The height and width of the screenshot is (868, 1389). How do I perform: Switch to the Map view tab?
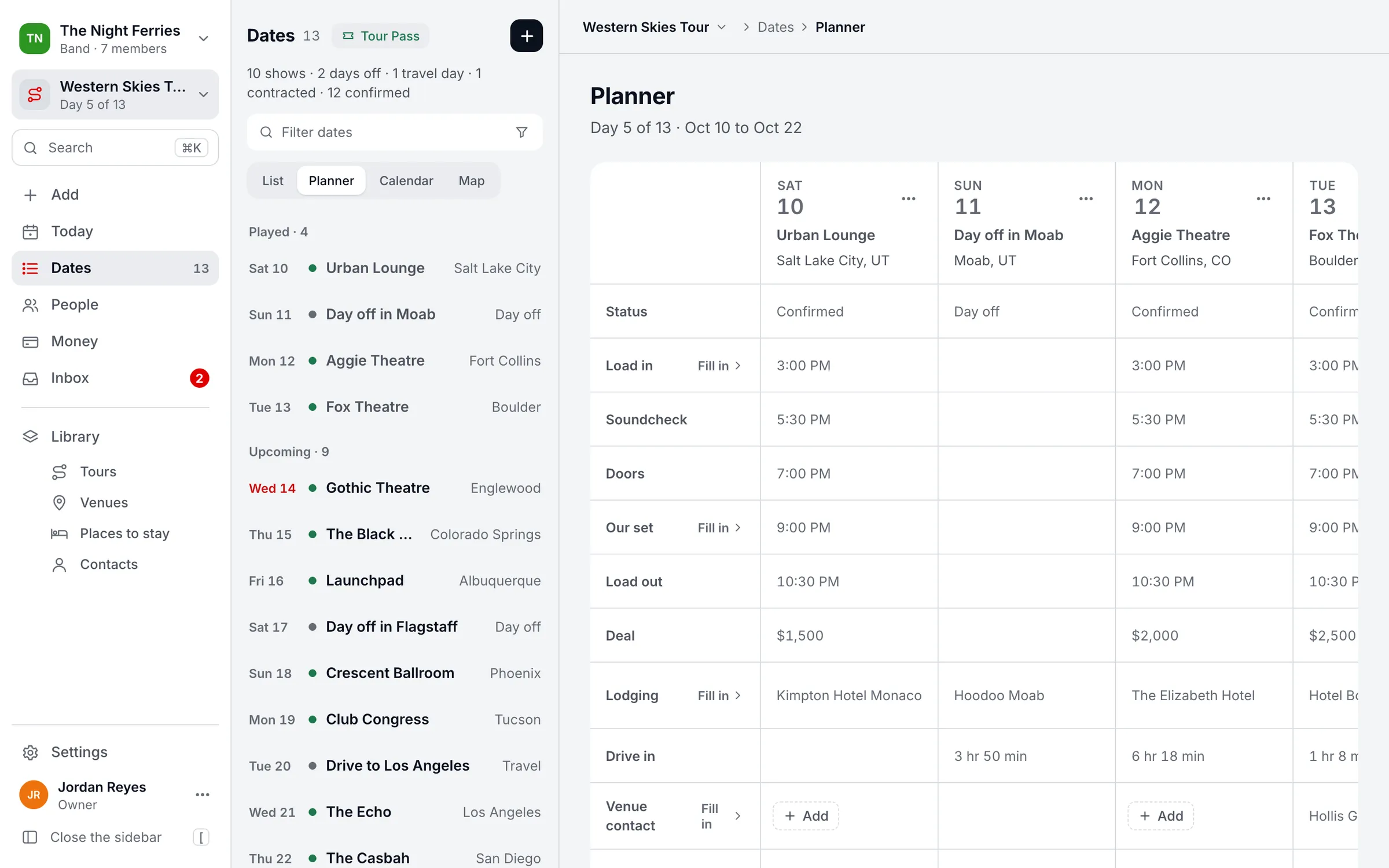click(471, 181)
